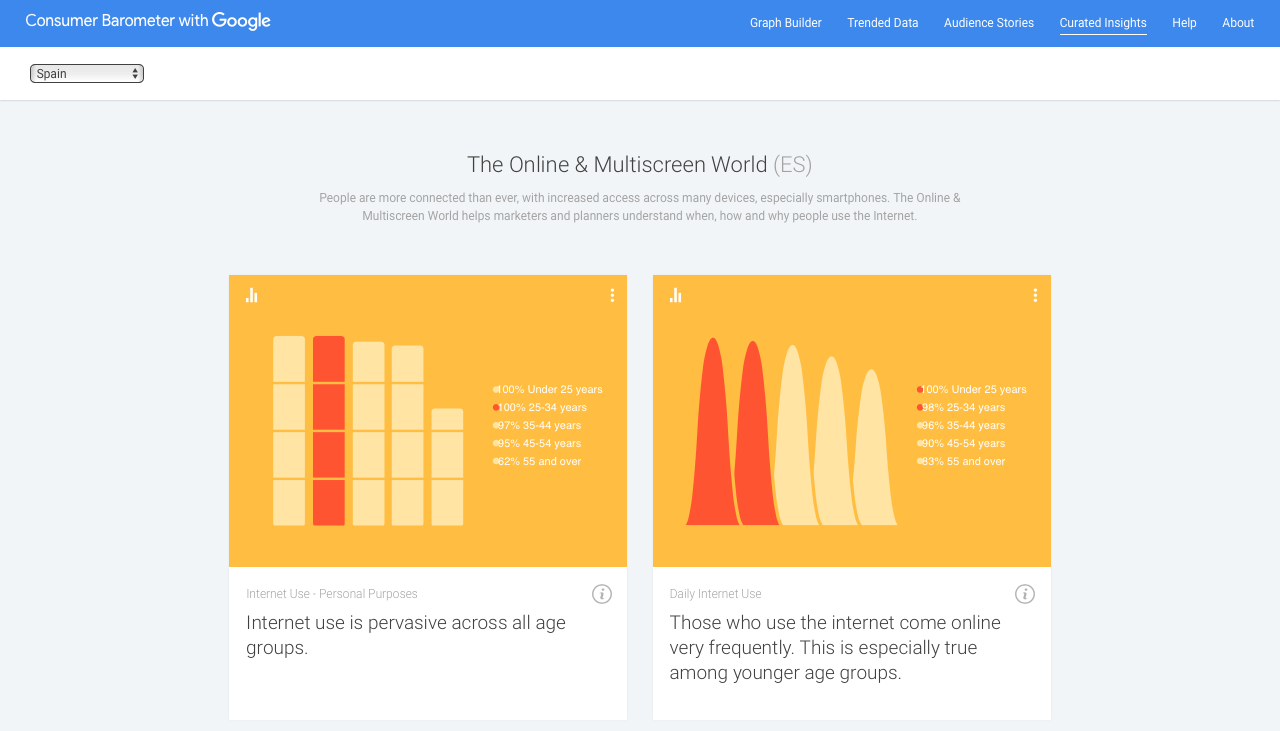Image resolution: width=1280 pixels, height=731 pixels.
Task: Click the About link
Action: point(1237,22)
